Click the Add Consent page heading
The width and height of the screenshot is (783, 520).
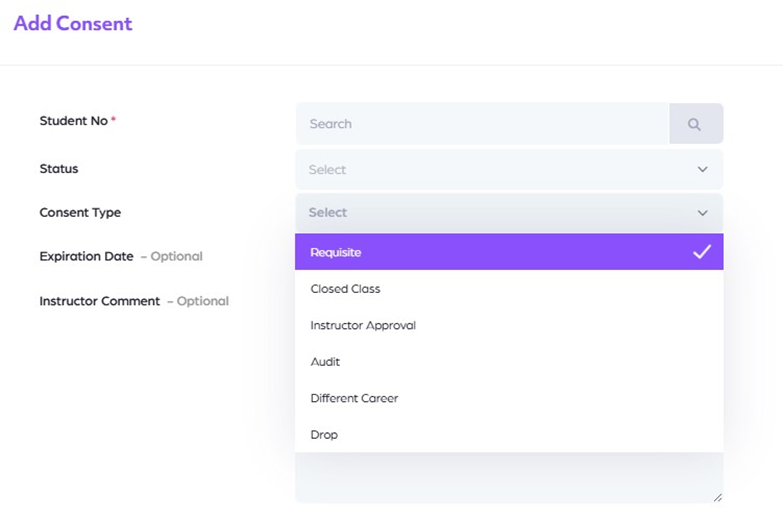click(72, 23)
